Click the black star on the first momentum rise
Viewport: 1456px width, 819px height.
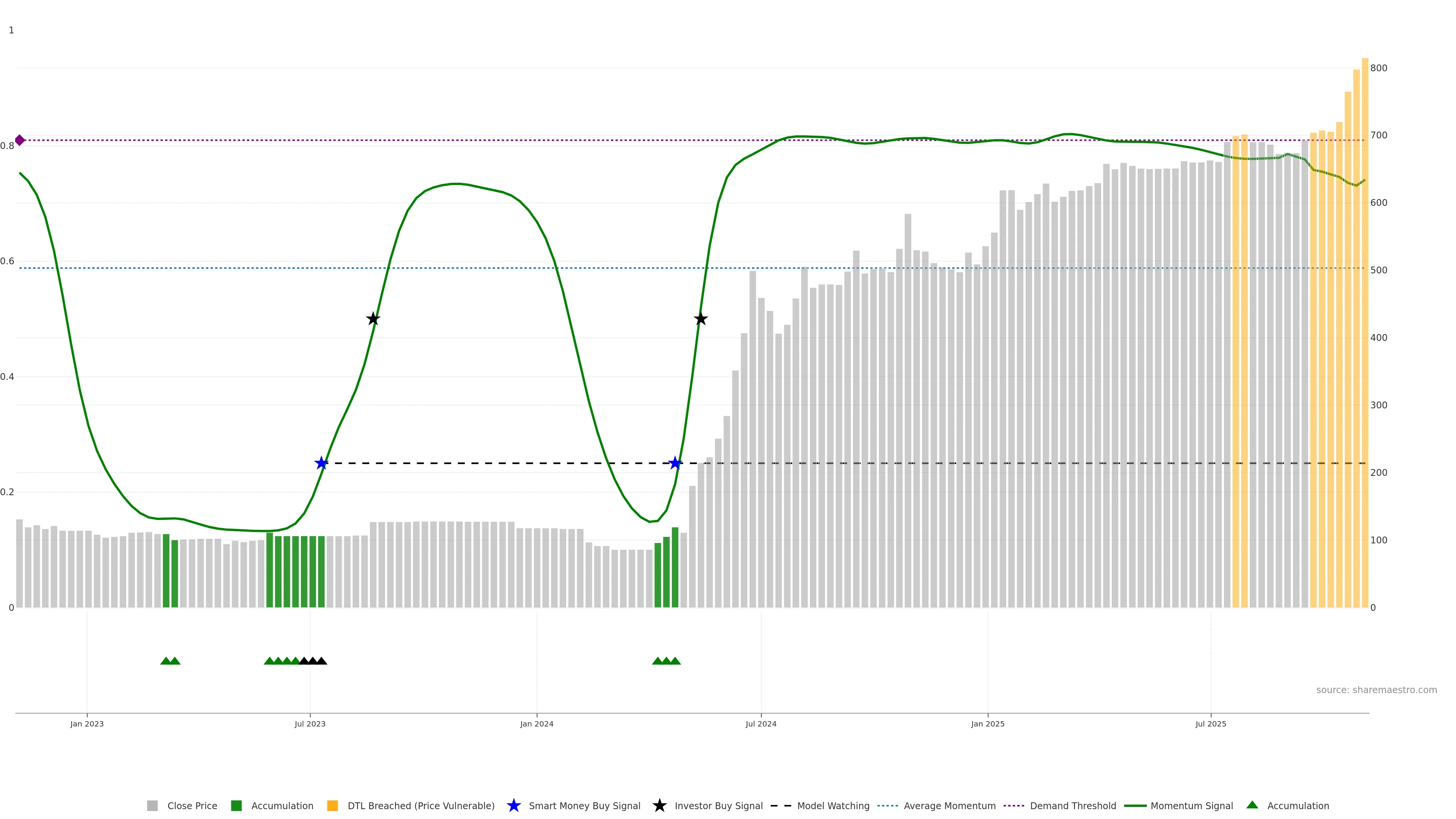click(x=373, y=319)
